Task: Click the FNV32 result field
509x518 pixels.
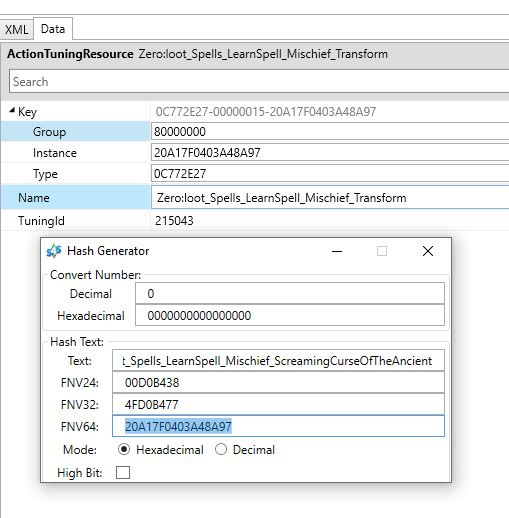Action: pyautogui.click(x=278, y=404)
